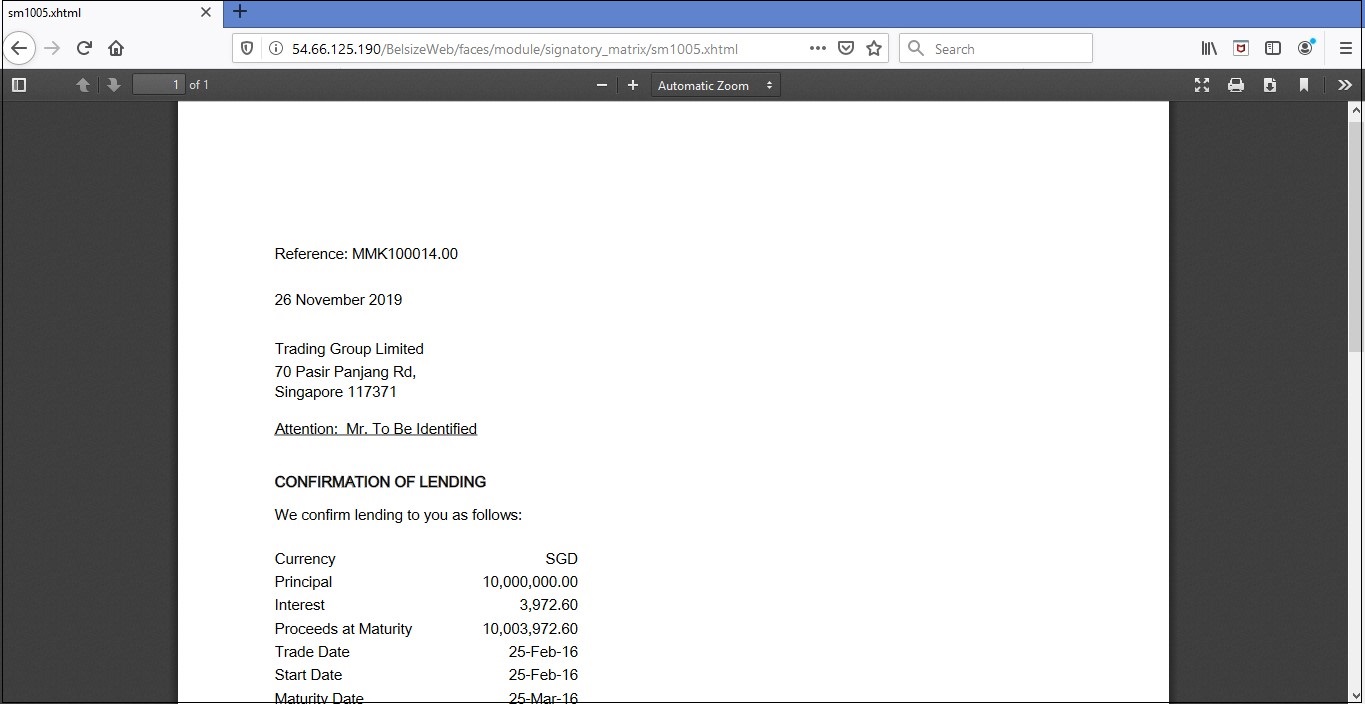Open the red extension icon in toolbar

click(1241, 48)
